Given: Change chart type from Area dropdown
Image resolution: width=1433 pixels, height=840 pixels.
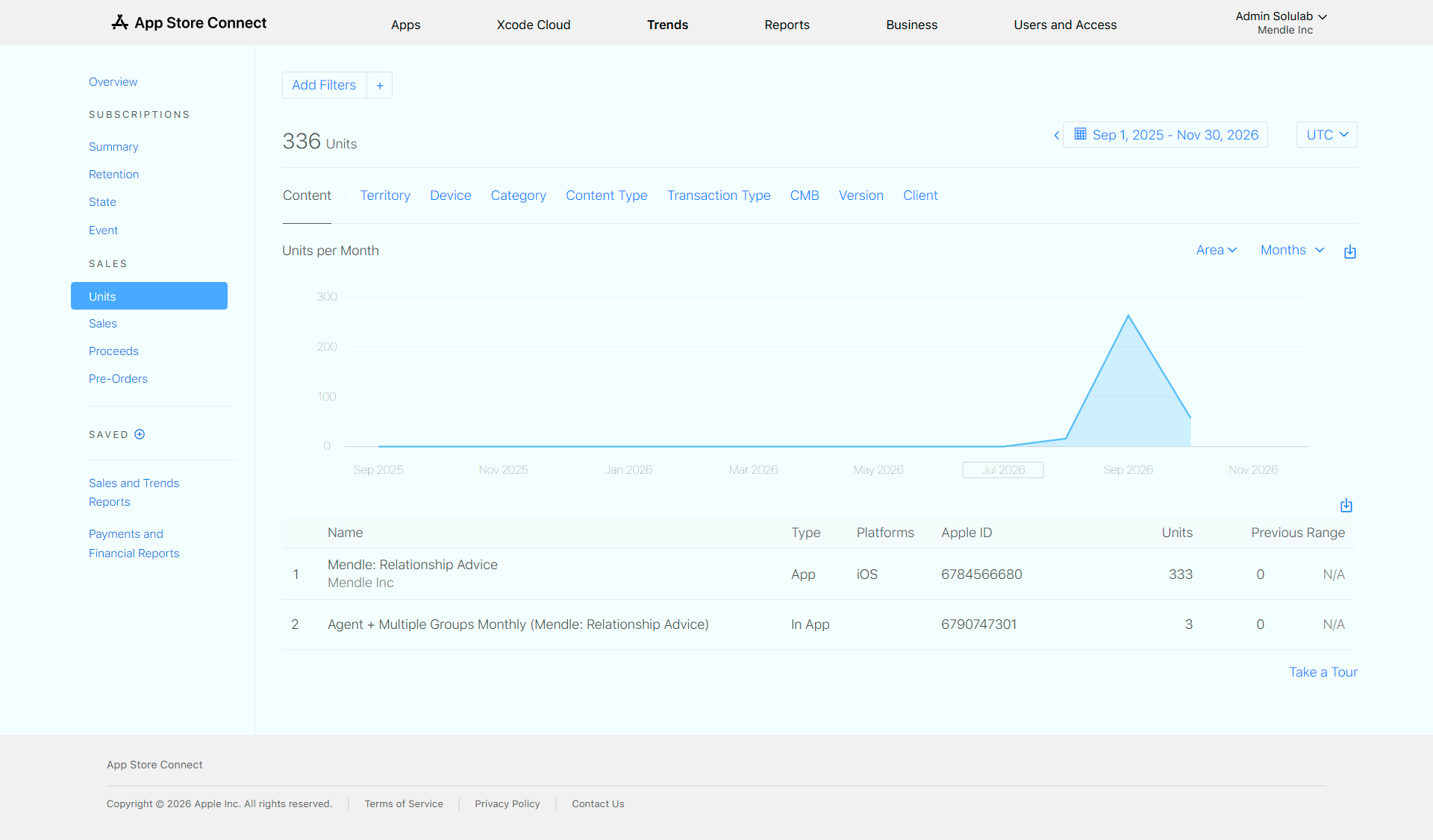Looking at the screenshot, I should (1216, 250).
